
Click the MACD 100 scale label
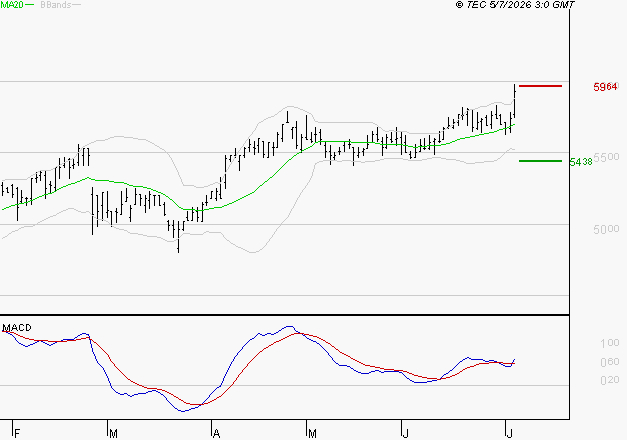[610, 343]
